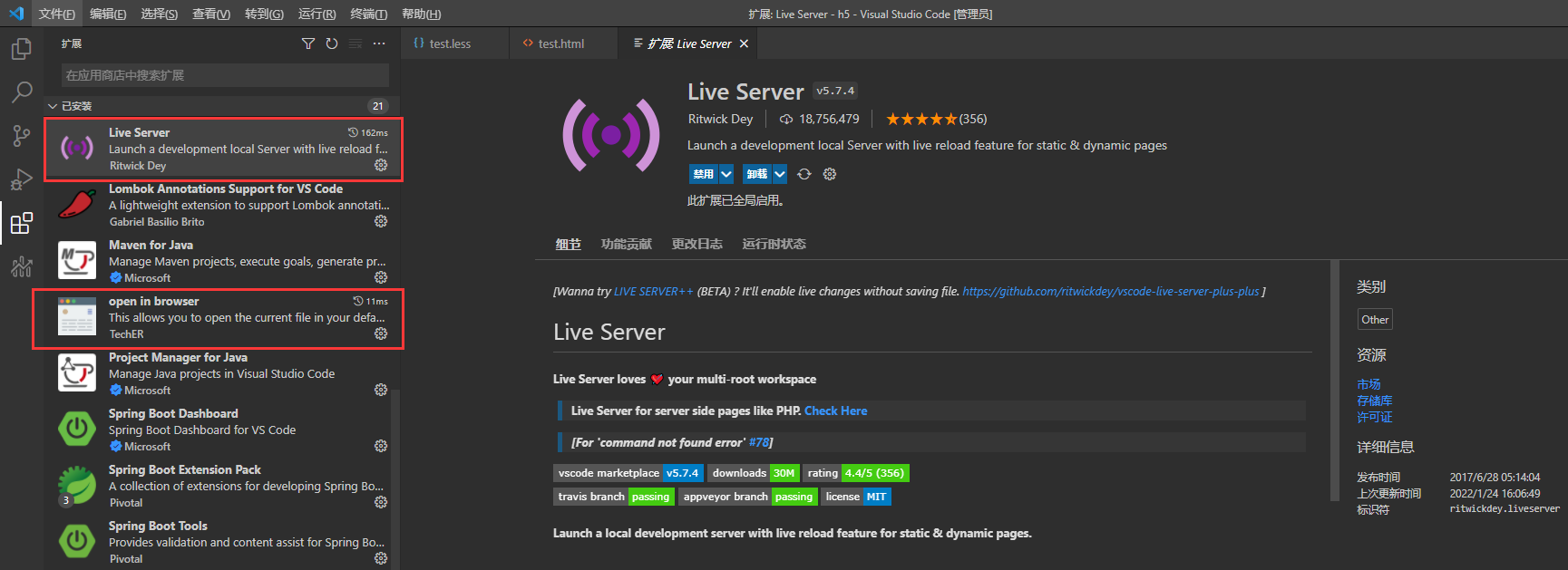Open manage gear for Spring Boot Tools

[x=381, y=558]
